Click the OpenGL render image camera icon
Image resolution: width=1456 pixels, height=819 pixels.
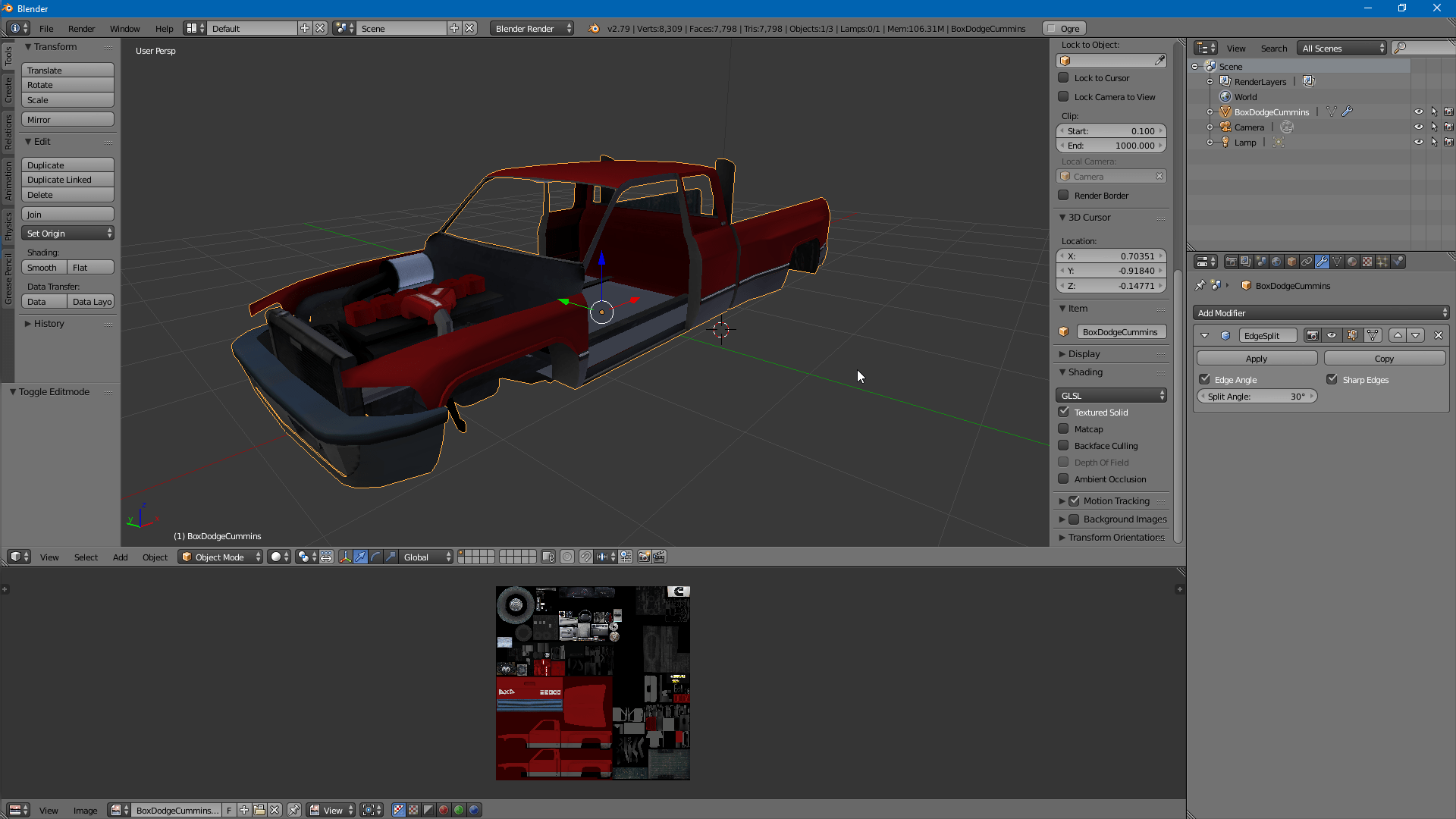tap(644, 557)
